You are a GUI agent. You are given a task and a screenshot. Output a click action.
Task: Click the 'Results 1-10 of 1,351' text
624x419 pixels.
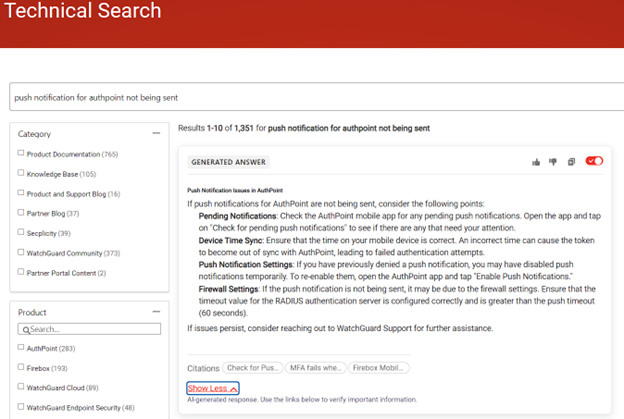215,128
